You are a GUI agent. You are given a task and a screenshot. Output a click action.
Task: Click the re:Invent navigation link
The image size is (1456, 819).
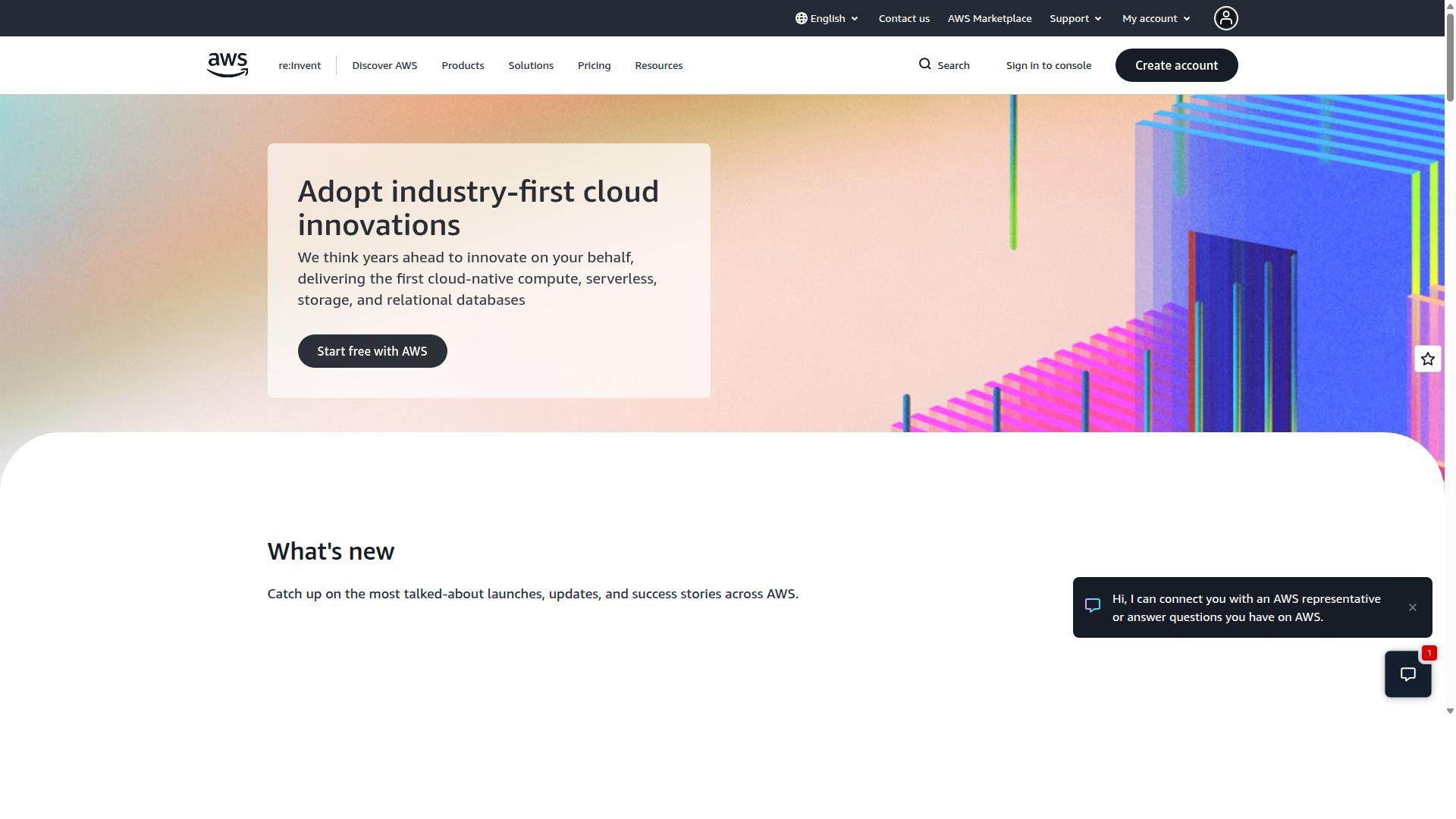[300, 65]
